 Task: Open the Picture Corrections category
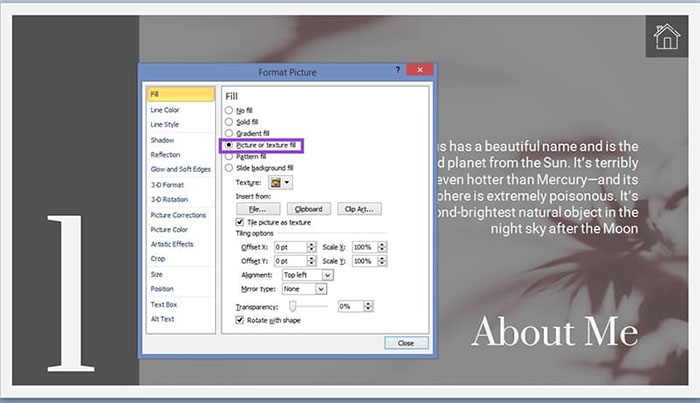click(178, 215)
